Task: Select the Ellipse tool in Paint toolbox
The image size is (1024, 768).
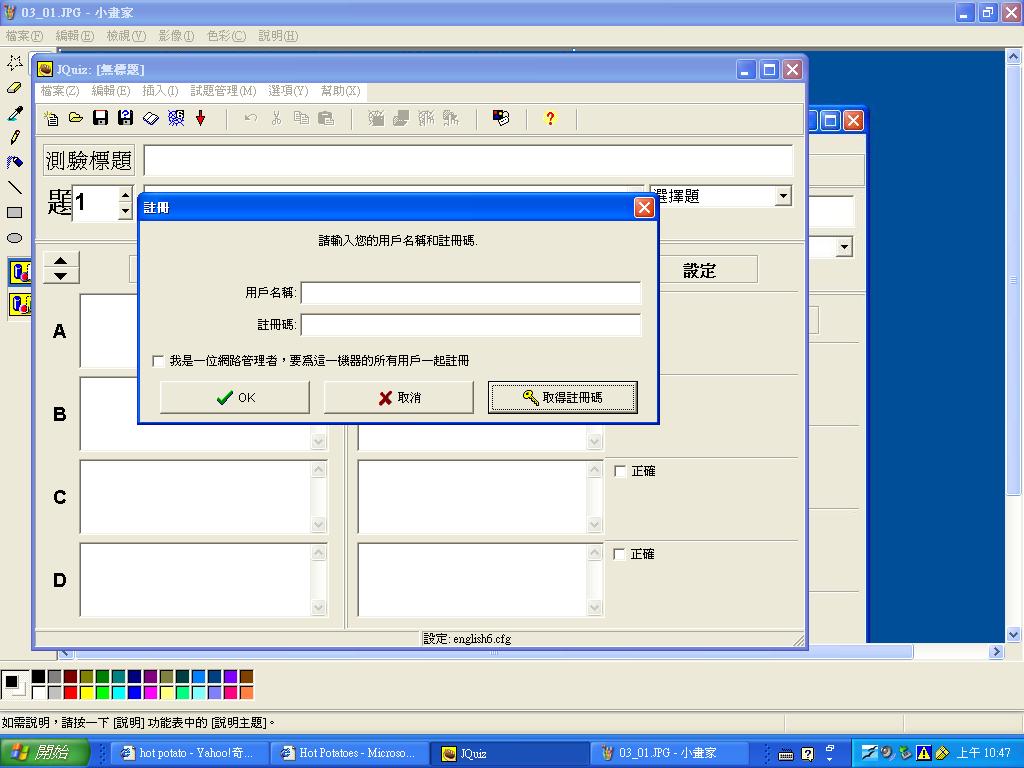Action: point(15,238)
